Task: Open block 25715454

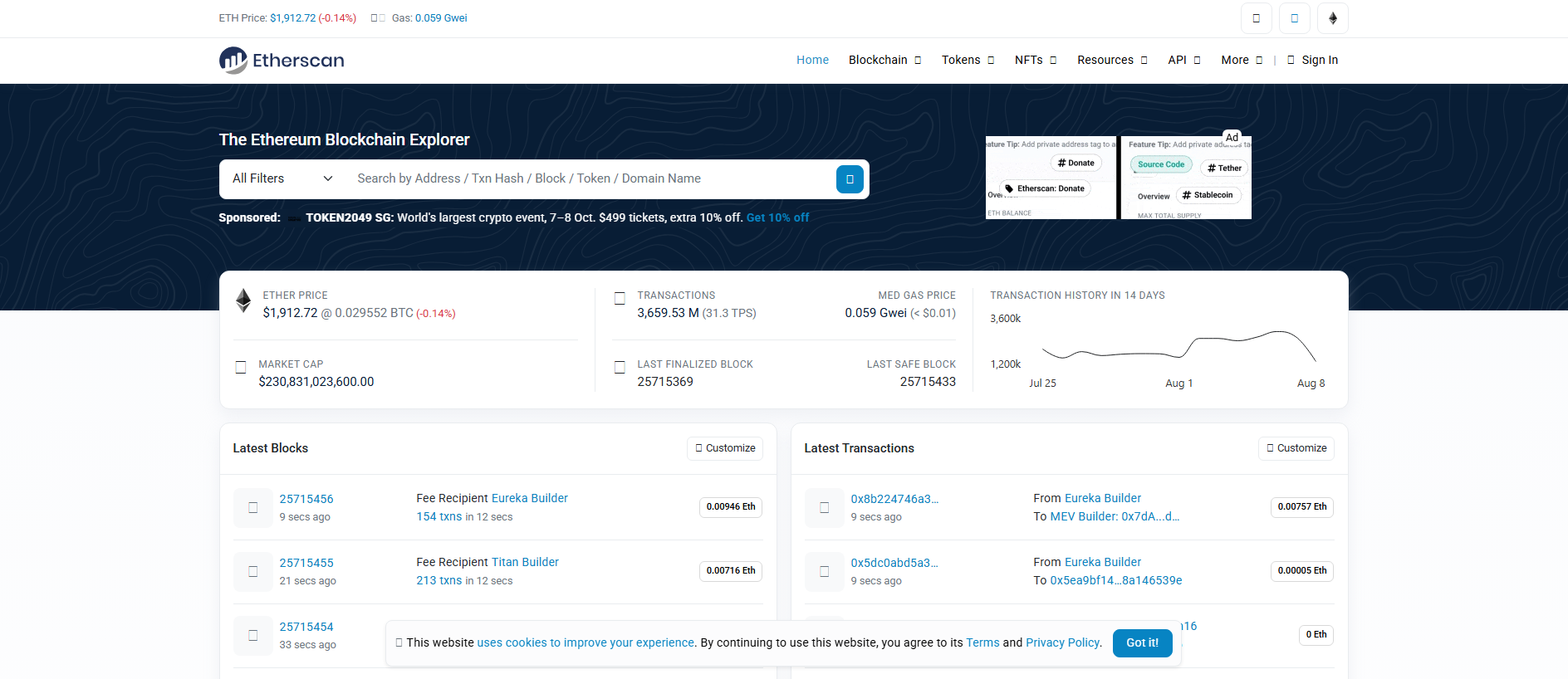Action: click(306, 627)
